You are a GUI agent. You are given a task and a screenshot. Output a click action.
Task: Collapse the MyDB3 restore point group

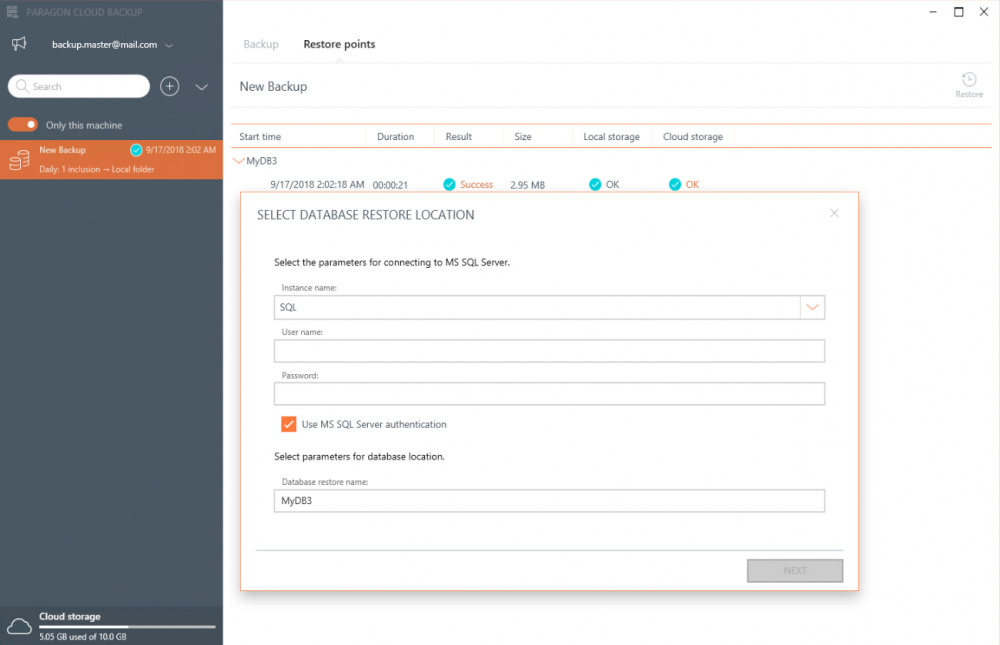point(238,160)
